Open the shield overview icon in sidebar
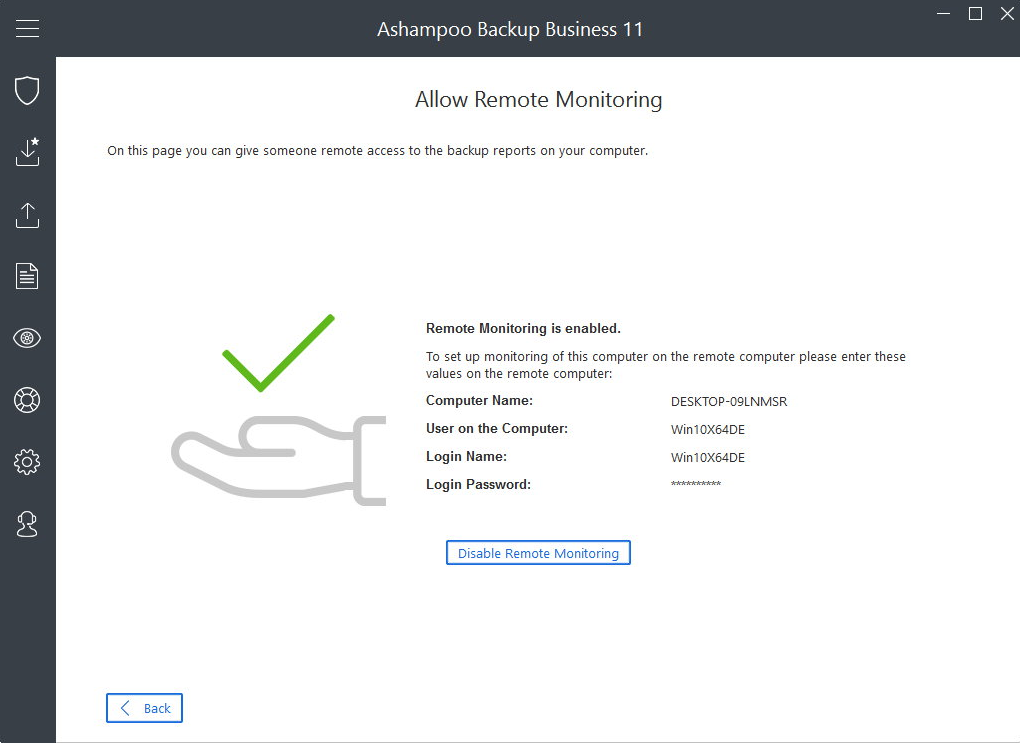Image resolution: width=1020 pixels, height=743 pixels. point(27,90)
